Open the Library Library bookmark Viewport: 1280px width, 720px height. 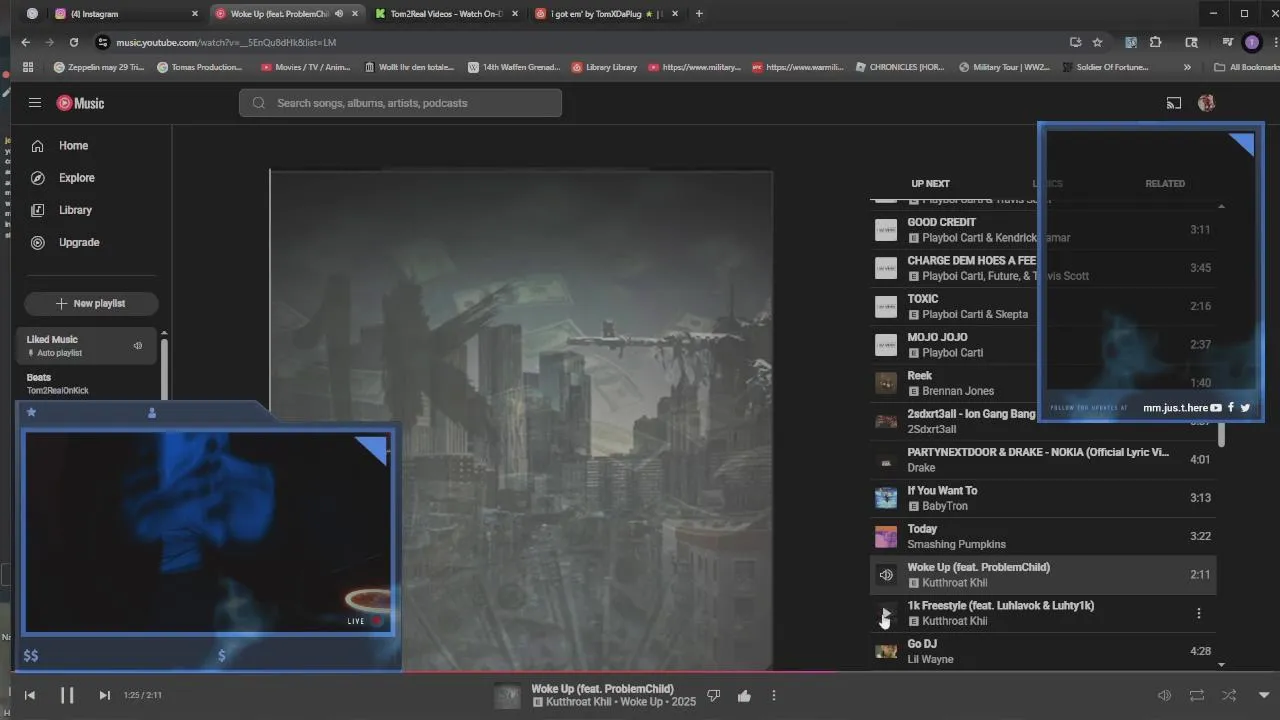tap(604, 67)
